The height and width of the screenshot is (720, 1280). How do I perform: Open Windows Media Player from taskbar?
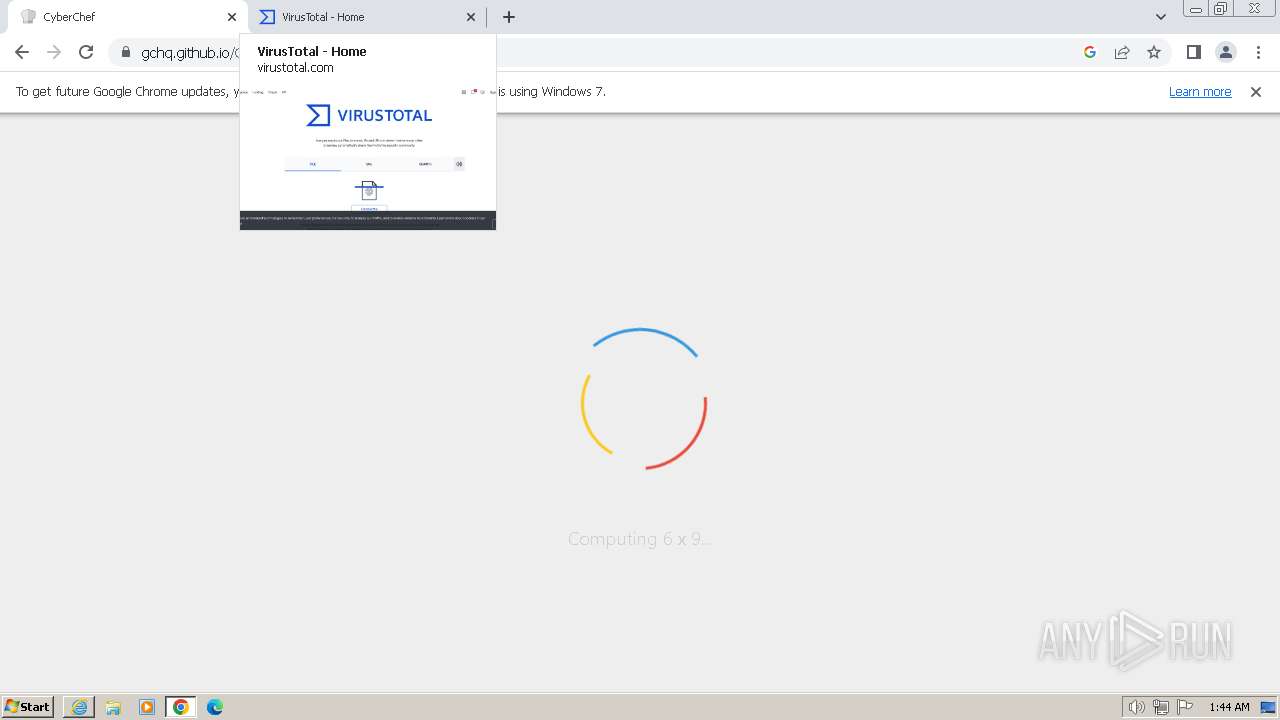pos(147,707)
